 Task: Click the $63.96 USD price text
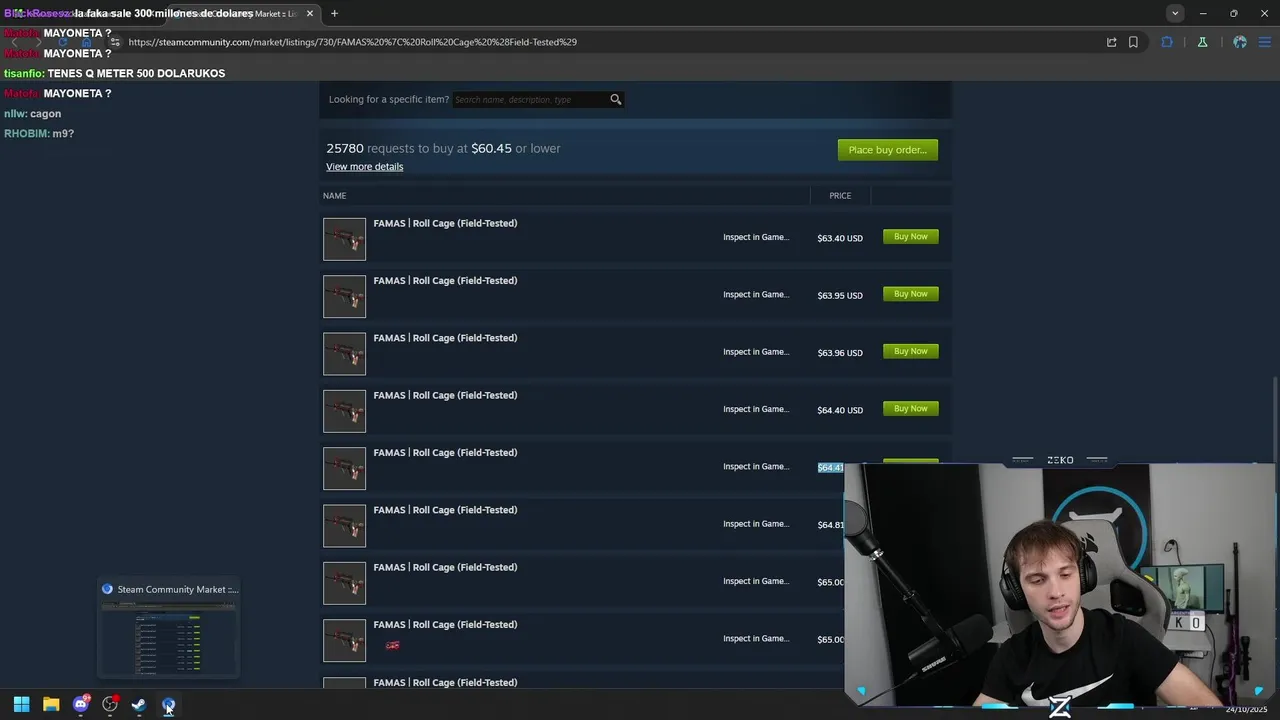click(x=840, y=353)
